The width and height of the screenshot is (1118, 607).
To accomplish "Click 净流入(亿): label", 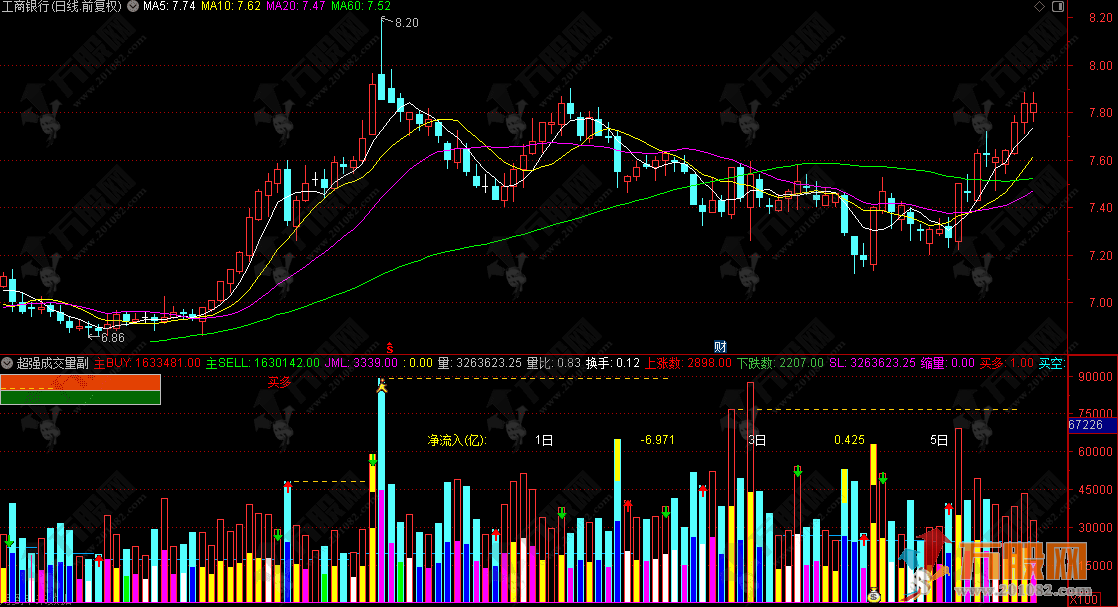I will click(457, 440).
